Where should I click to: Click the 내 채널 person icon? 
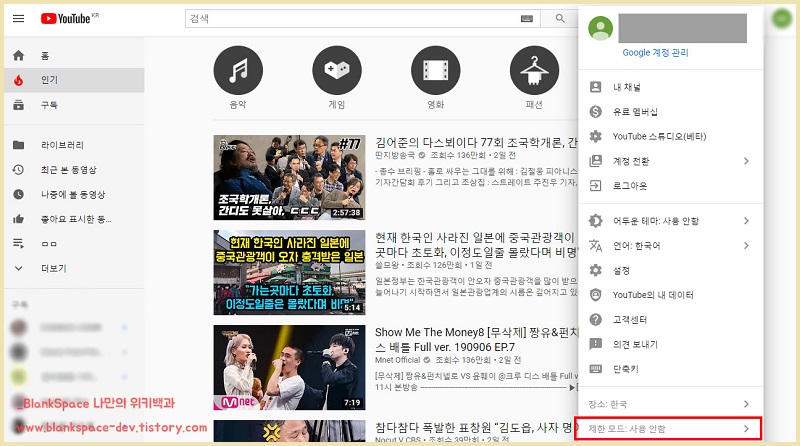[595, 87]
